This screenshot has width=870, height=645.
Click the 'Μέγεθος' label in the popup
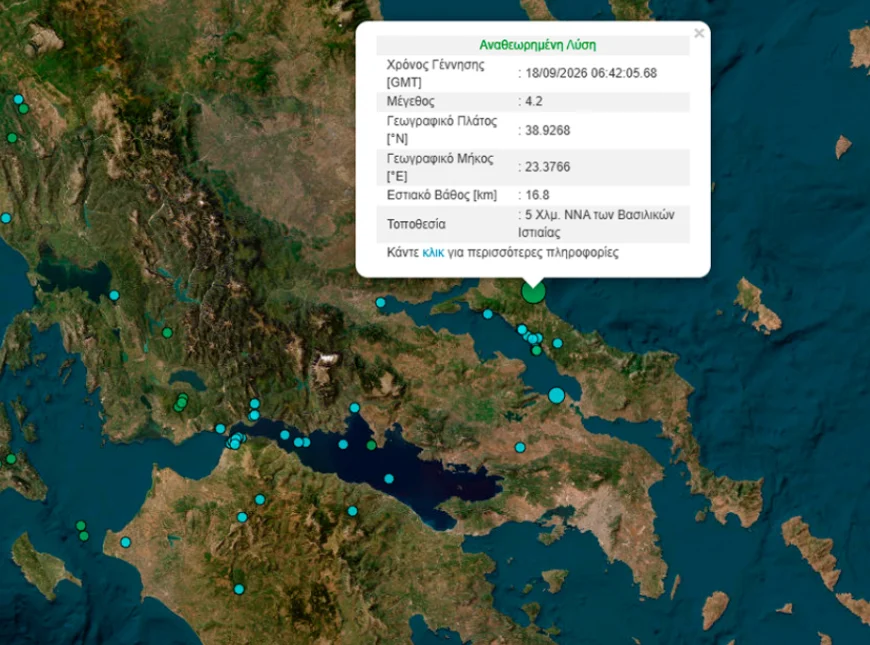click(411, 102)
